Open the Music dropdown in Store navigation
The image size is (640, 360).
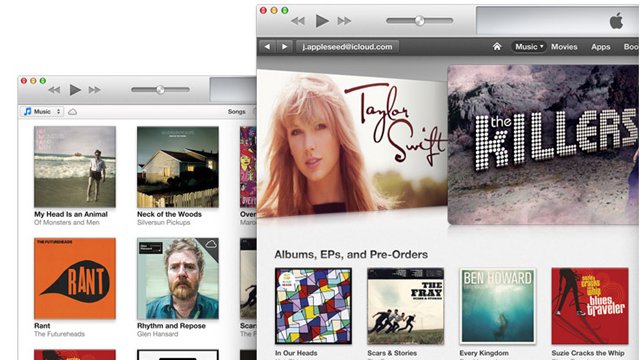529,47
